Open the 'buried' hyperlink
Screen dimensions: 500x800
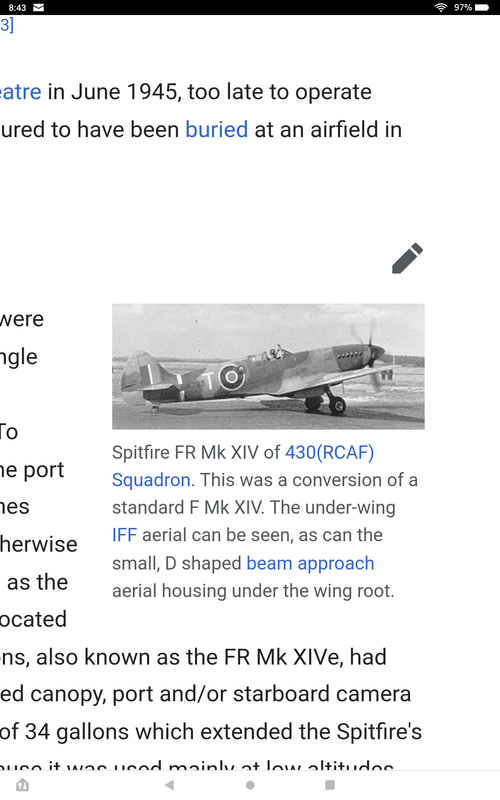click(216, 130)
